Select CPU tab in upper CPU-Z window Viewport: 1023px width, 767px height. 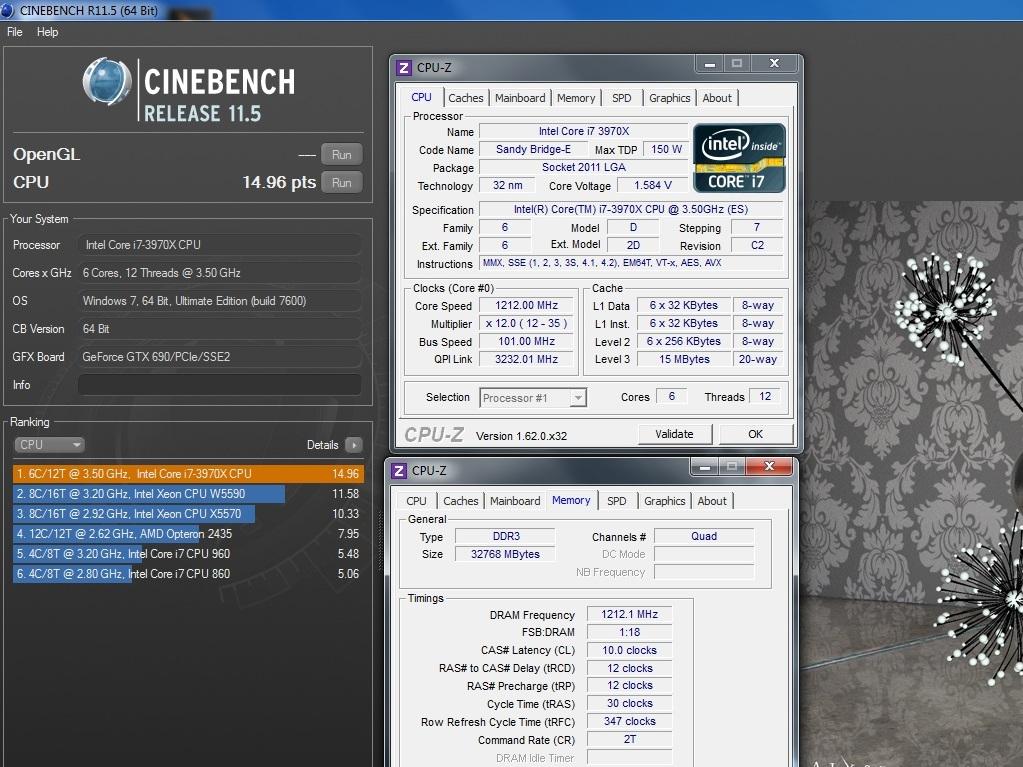click(x=421, y=97)
